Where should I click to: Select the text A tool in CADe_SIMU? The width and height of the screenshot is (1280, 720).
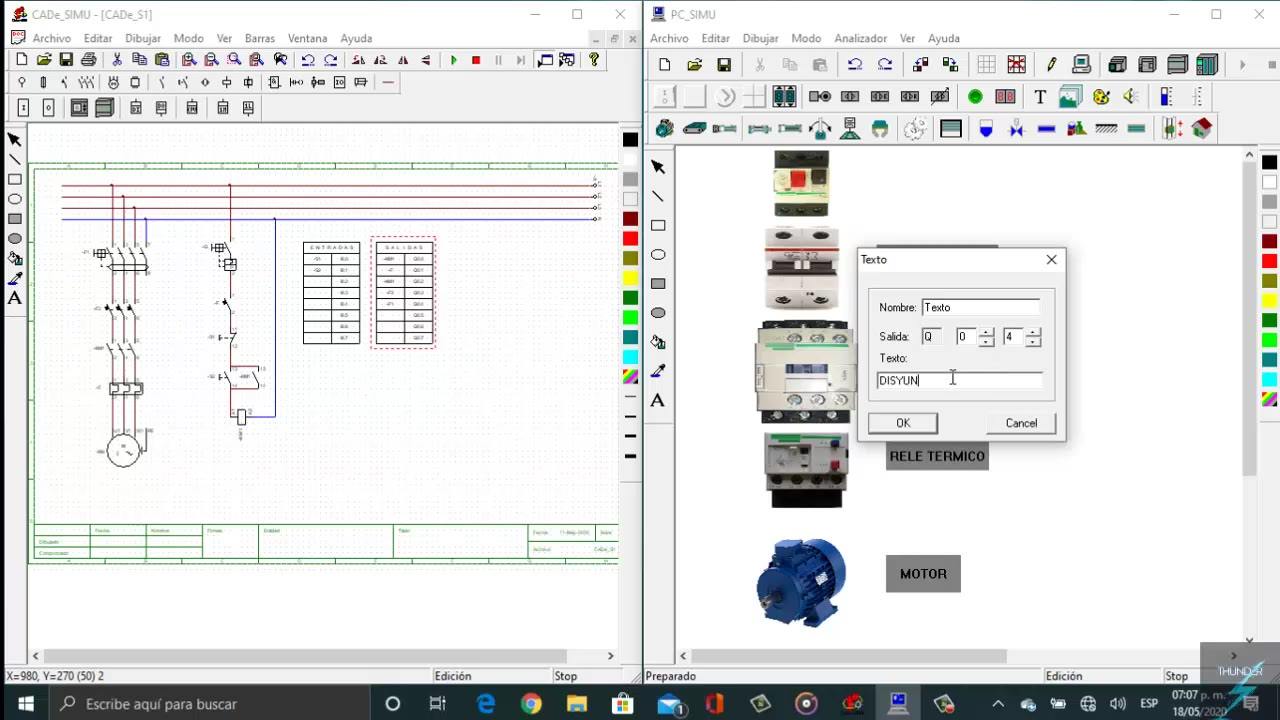[x=15, y=298]
